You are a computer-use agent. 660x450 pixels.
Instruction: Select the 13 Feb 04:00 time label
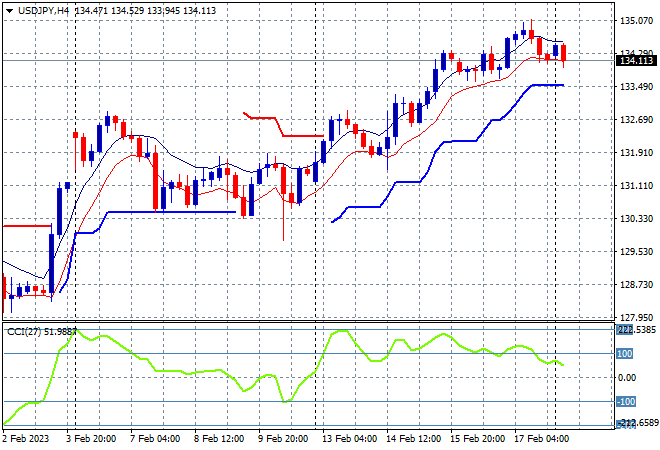[350, 439]
